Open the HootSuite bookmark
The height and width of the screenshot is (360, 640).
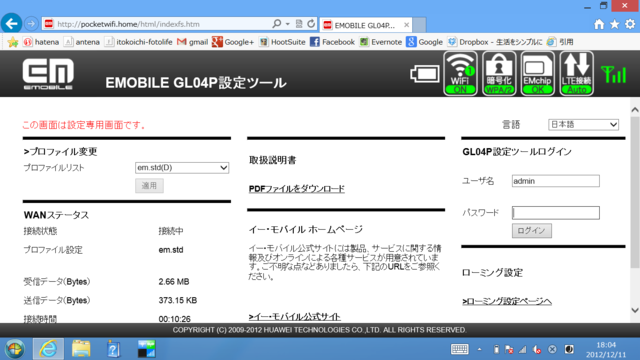[x=282, y=42]
